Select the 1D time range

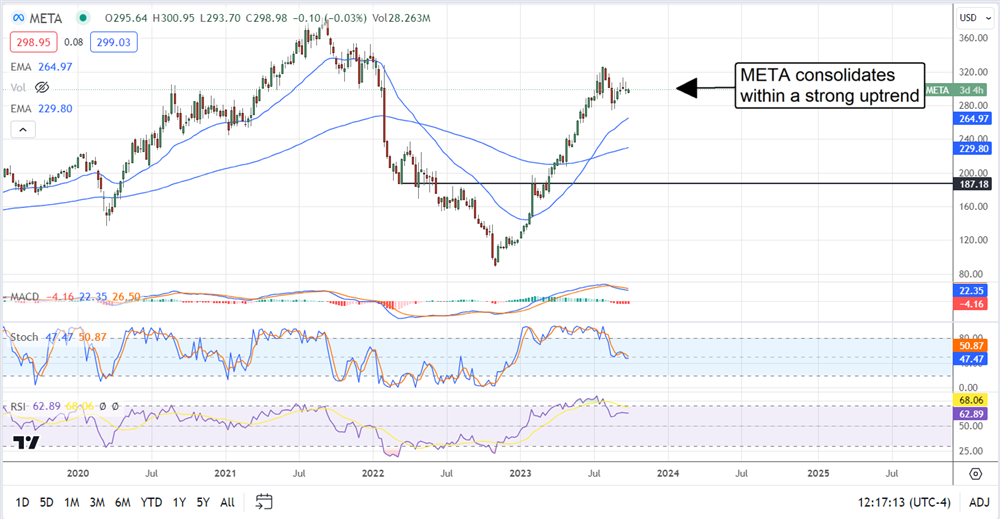tap(20, 501)
